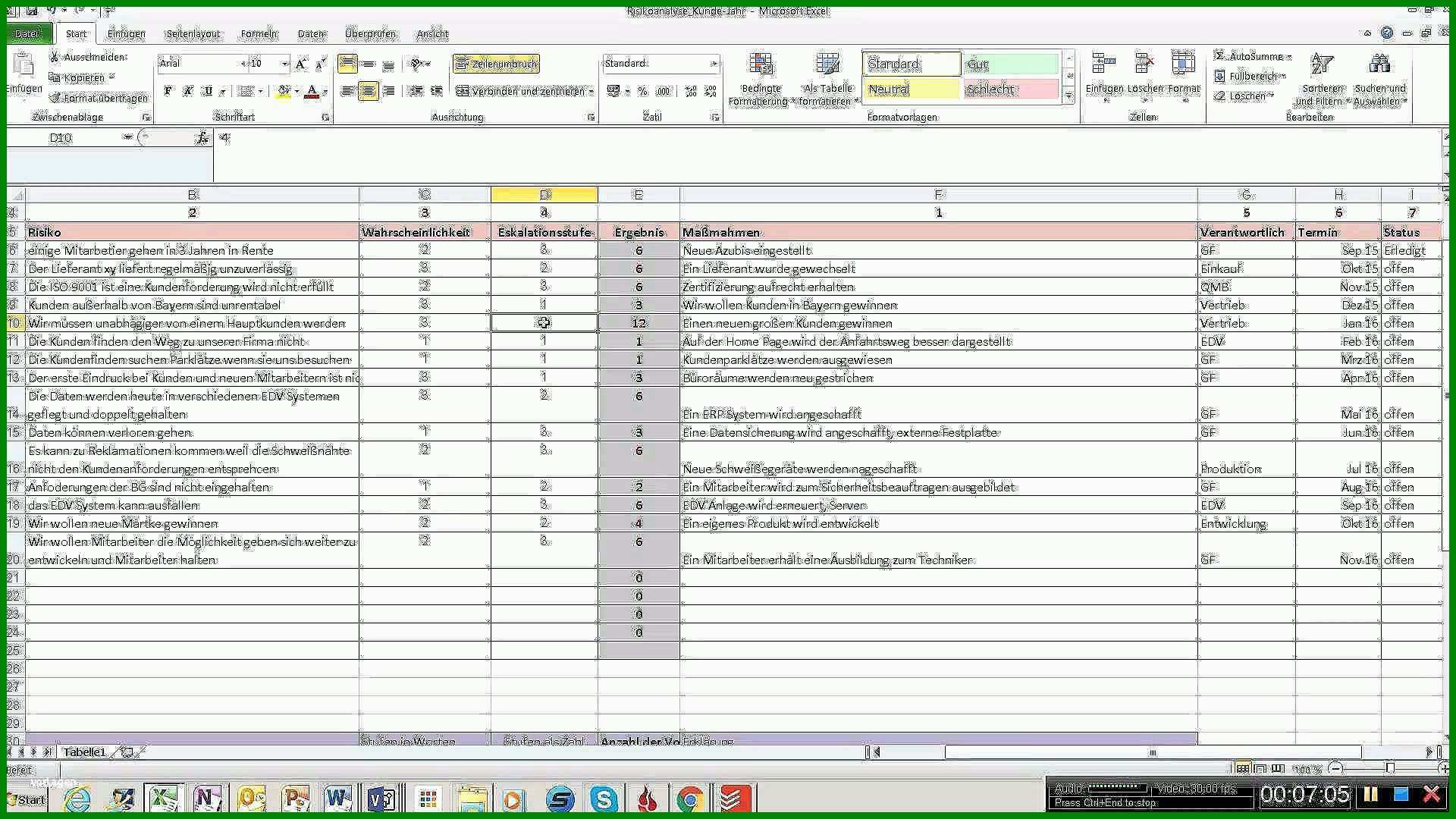The width and height of the screenshot is (1456, 819).
Task: Select column D header
Action: point(544,195)
